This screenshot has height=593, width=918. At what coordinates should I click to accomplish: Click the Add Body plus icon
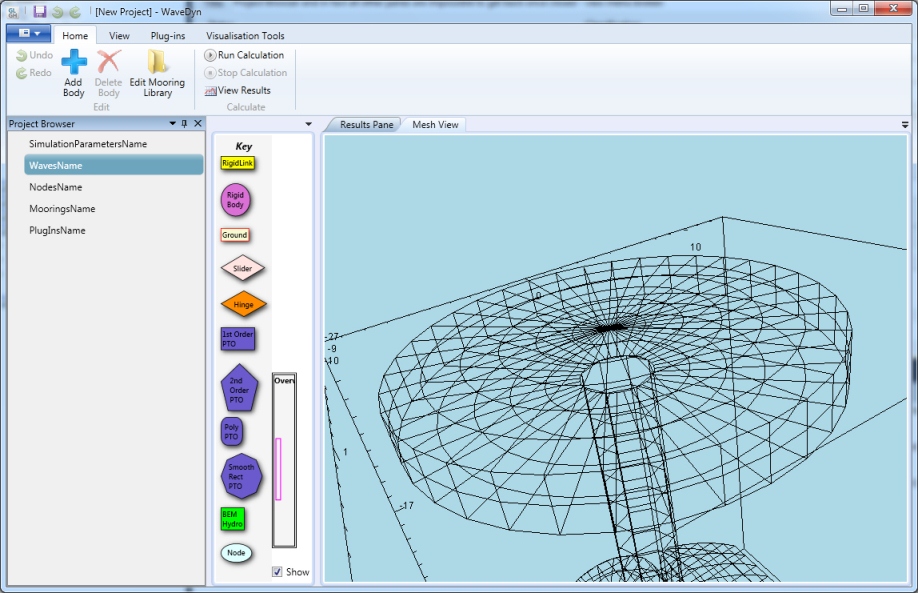74,62
